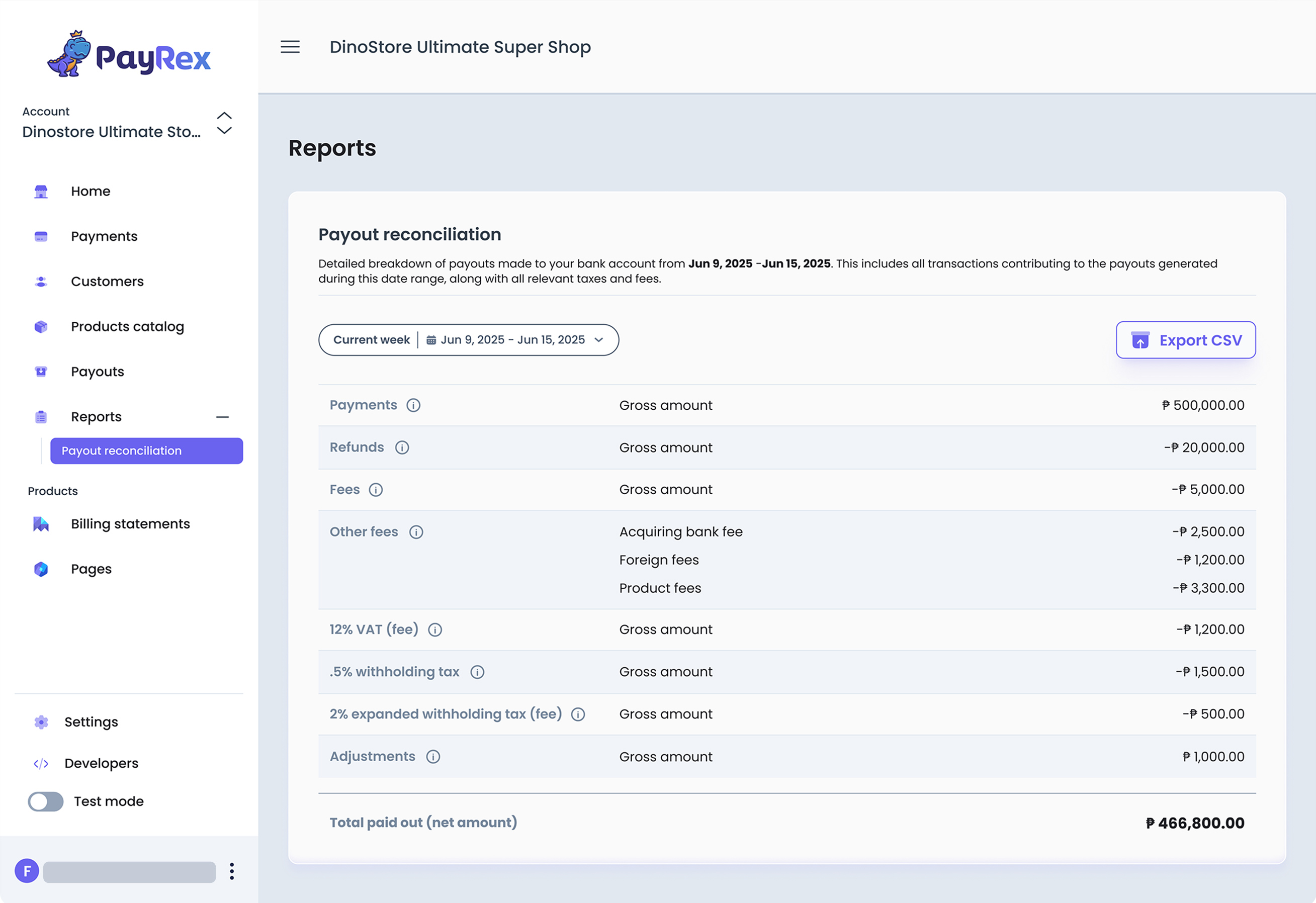Viewport: 1316px width, 903px height.
Task: Click the three-dot user options icon
Action: tap(232, 871)
